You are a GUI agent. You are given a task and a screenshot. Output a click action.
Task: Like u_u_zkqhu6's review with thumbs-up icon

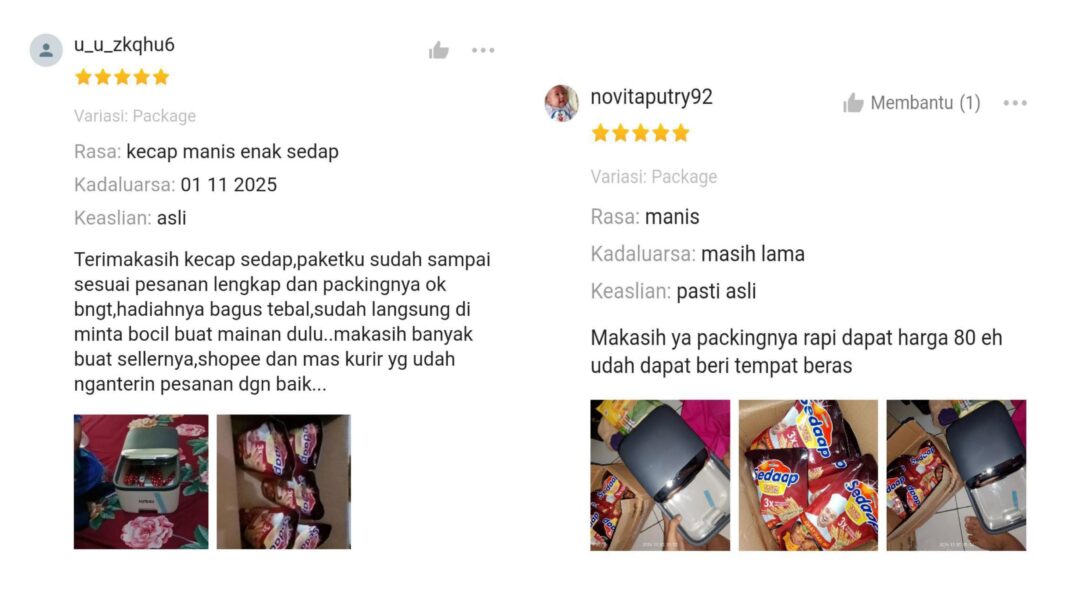[x=439, y=50]
